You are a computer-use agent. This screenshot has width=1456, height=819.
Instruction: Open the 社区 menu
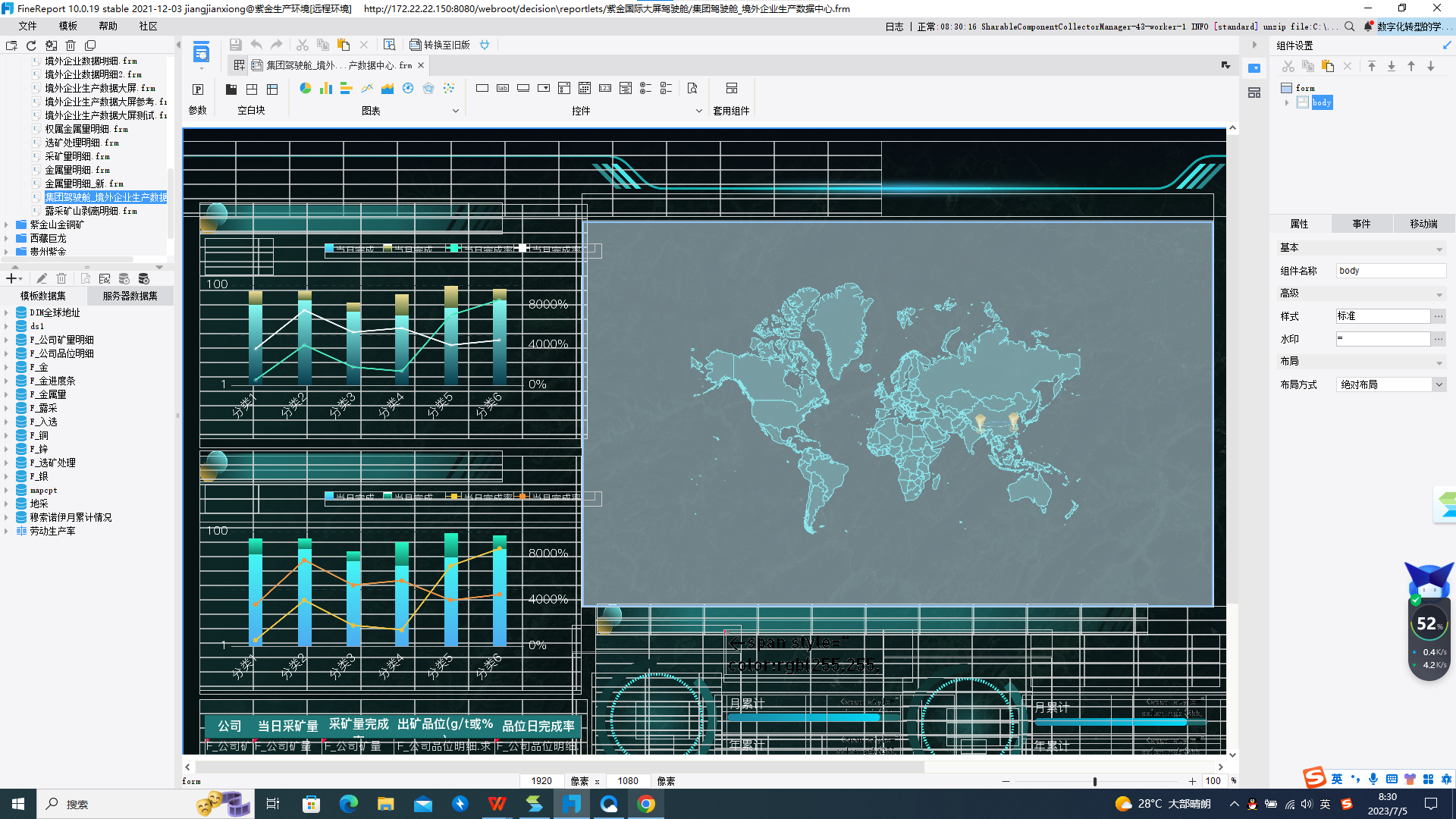pyautogui.click(x=149, y=26)
